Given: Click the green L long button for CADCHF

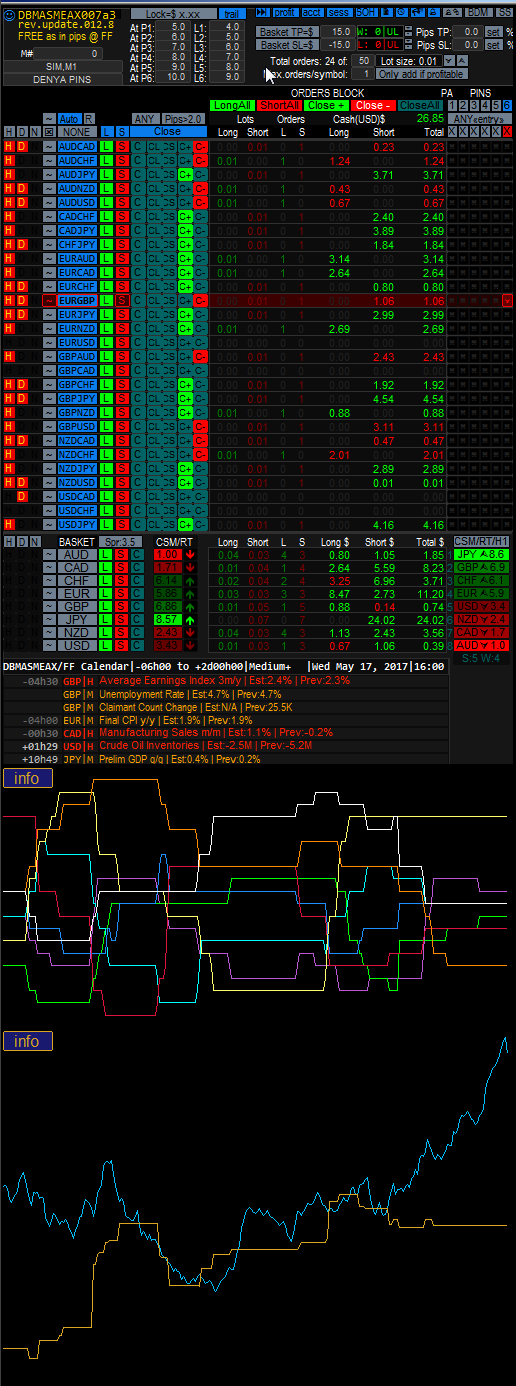Looking at the screenshot, I should pos(107,216).
